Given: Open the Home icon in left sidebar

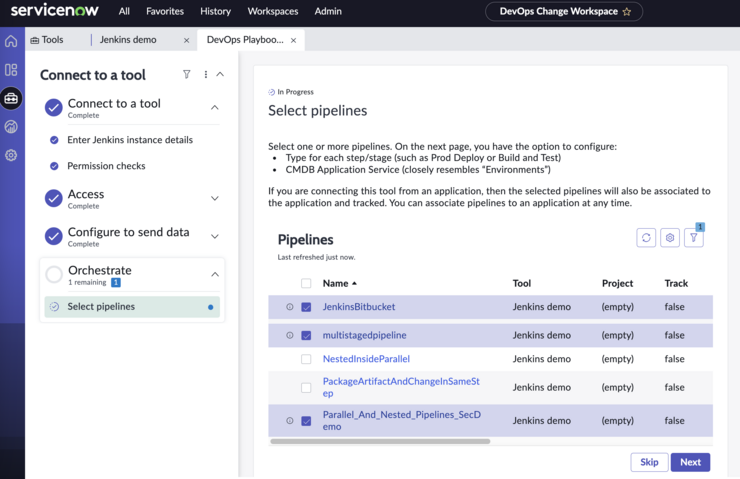Looking at the screenshot, I should tap(11, 41).
